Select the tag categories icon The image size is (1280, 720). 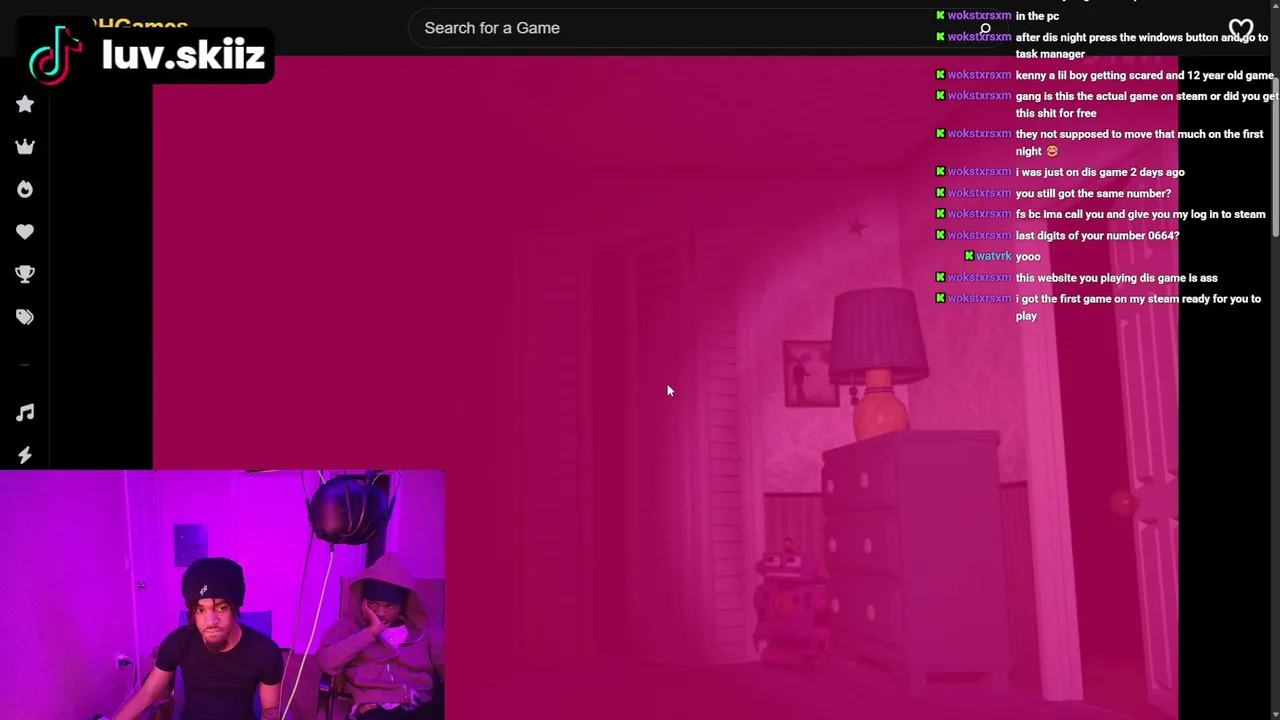(25, 317)
